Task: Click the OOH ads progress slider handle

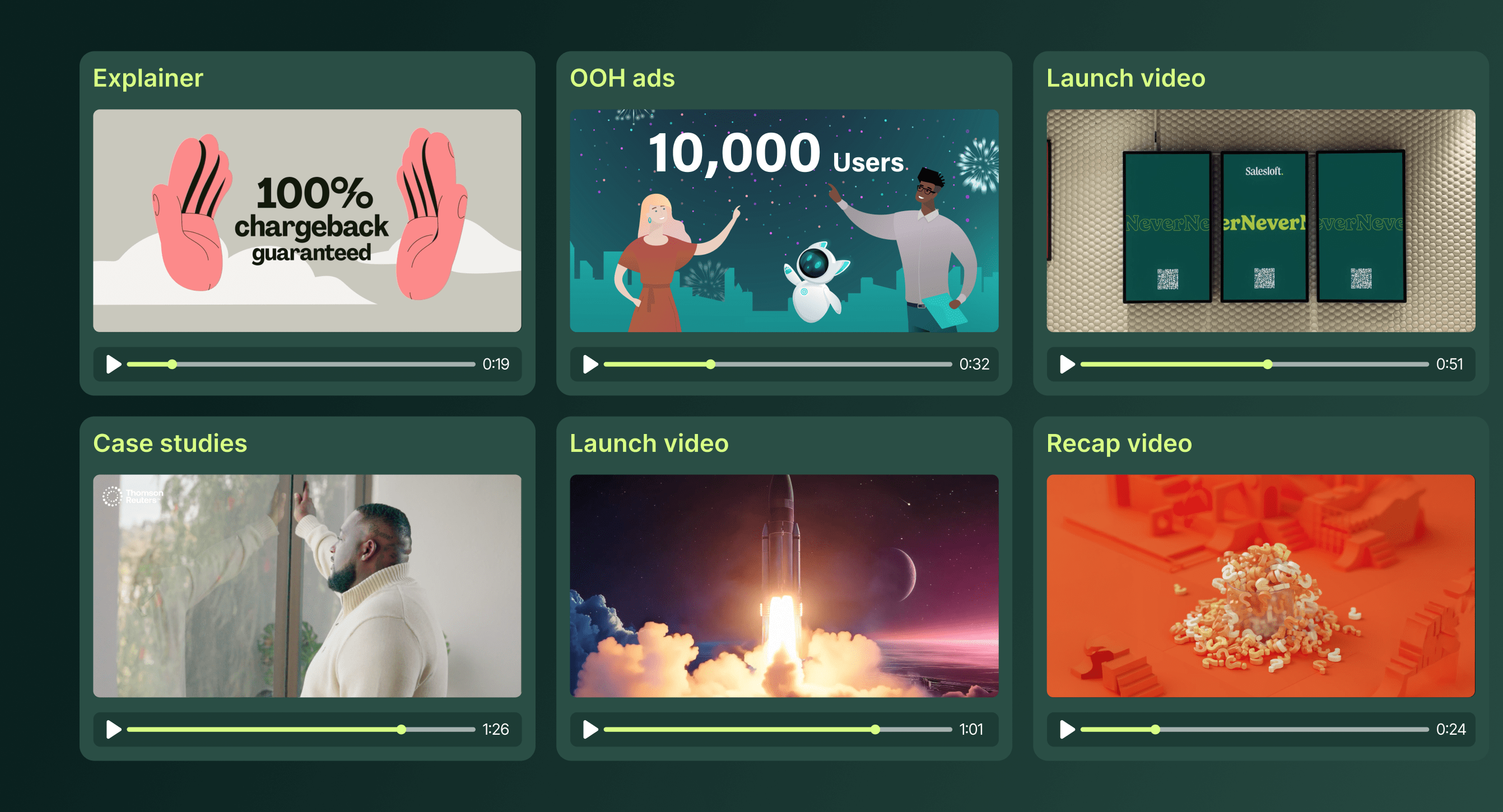Action: click(710, 364)
